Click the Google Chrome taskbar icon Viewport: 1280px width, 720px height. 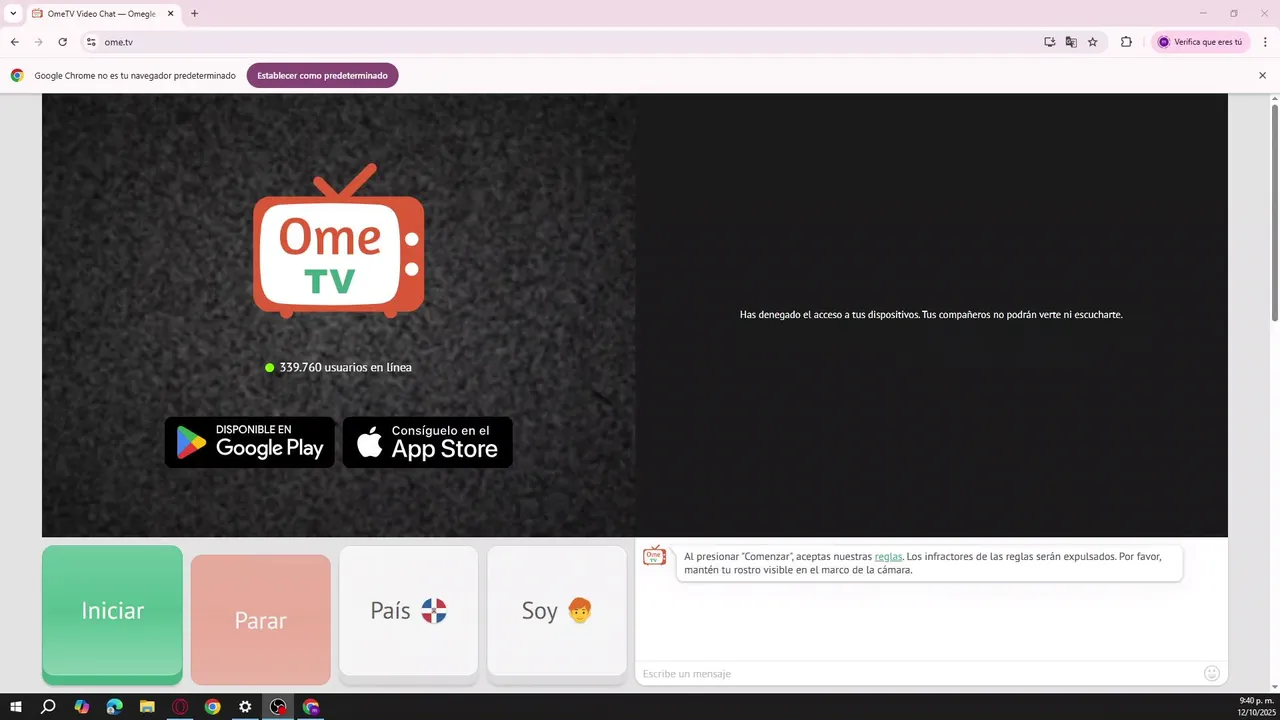[212, 706]
